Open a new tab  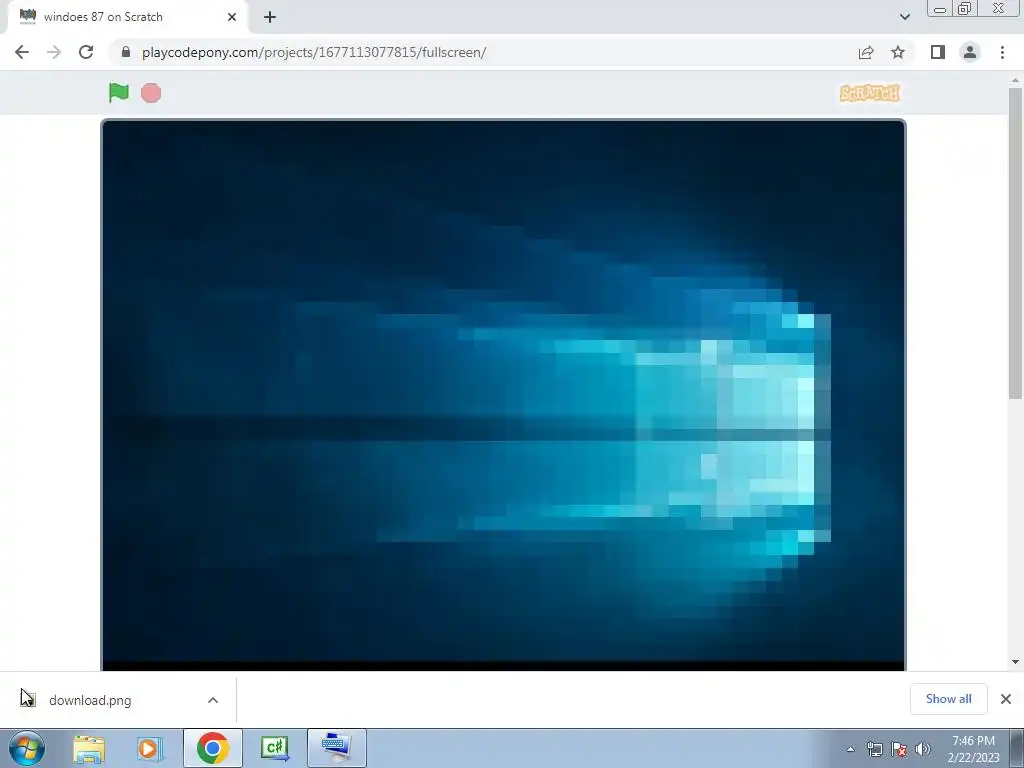[x=270, y=18]
